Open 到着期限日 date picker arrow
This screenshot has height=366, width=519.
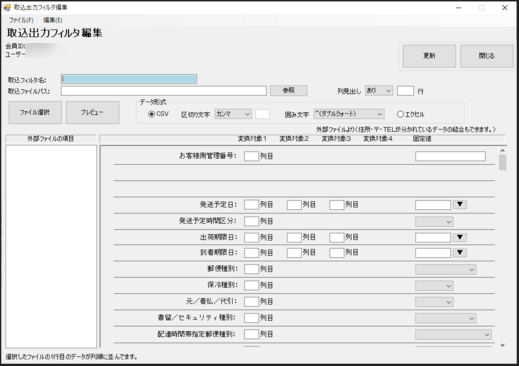point(460,252)
